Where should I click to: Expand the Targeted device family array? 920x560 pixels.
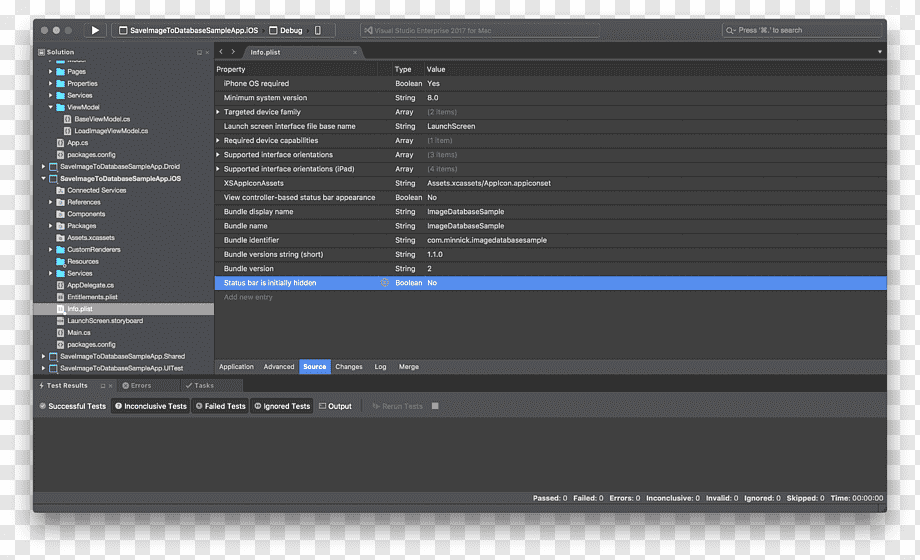218,112
